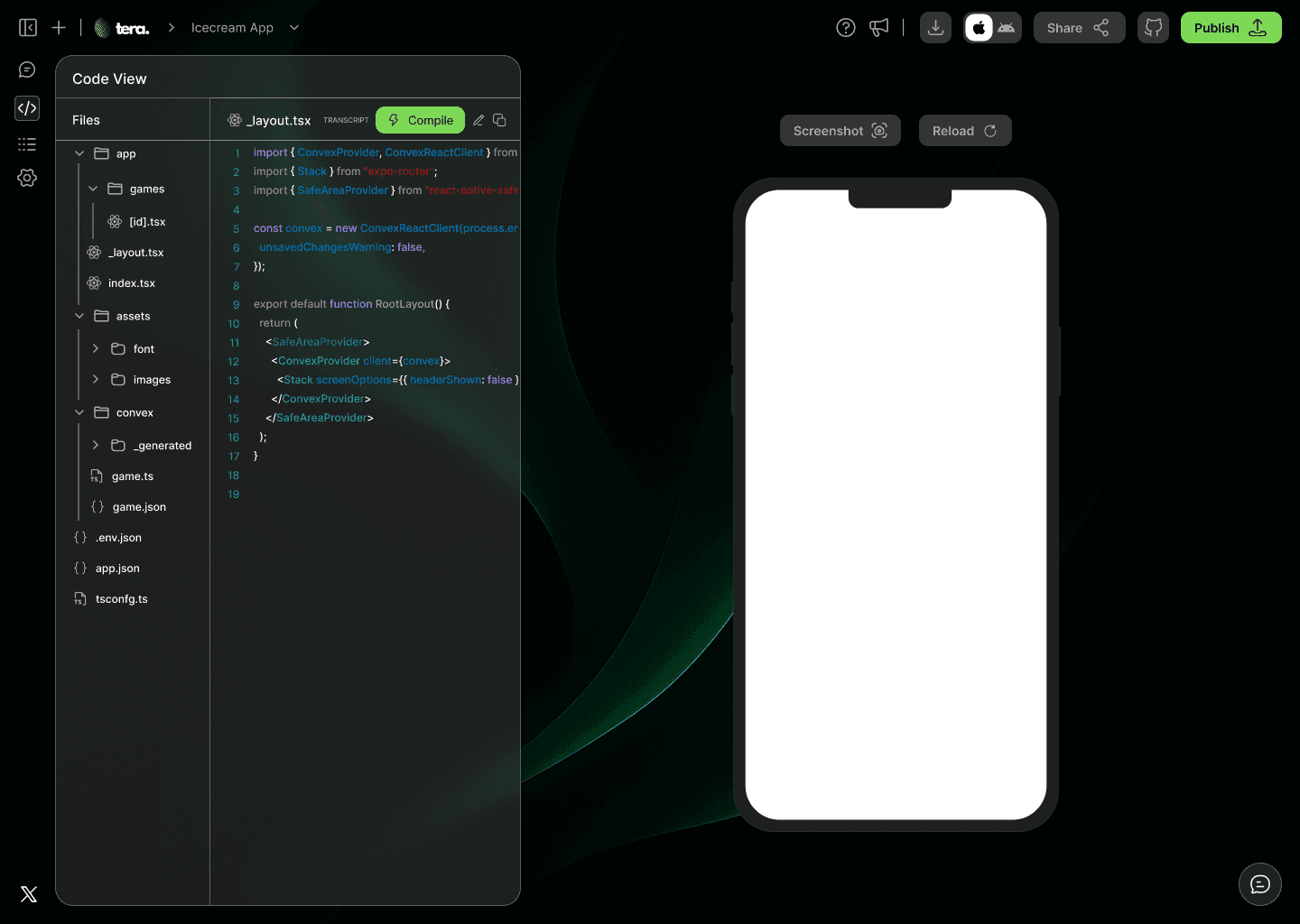
Task: Open the support chat bubble
Action: [1260, 884]
